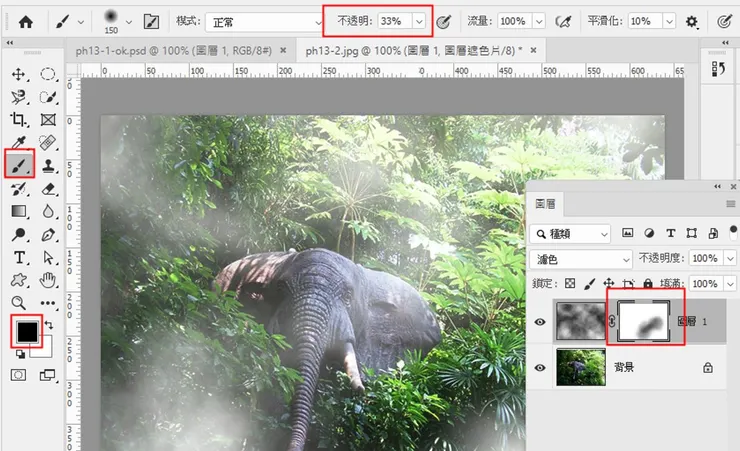Switch to ph13-1-ok.psd document tab
Image resolution: width=740 pixels, height=451 pixels.
click(x=174, y=50)
